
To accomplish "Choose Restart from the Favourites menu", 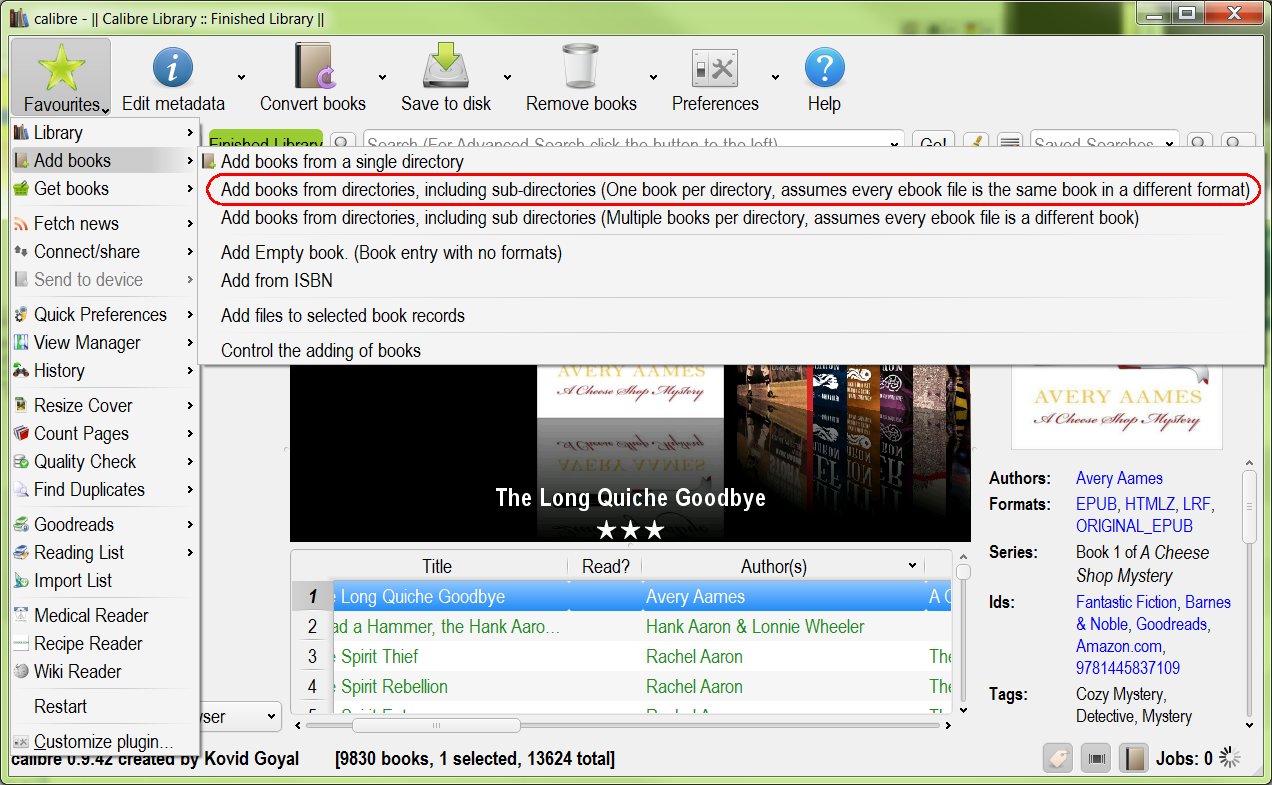I will tap(104, 706).
